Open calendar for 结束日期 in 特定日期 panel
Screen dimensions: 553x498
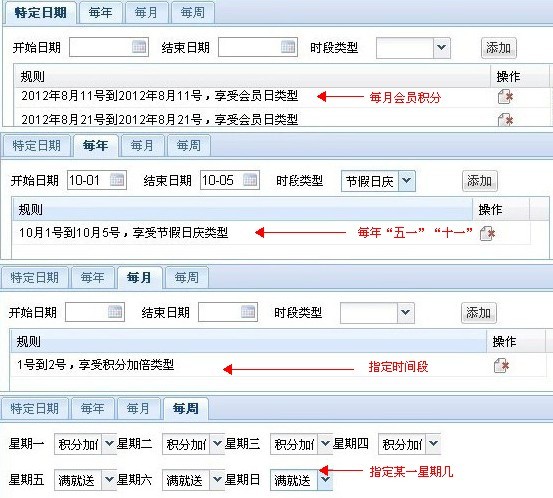point(288,47)
